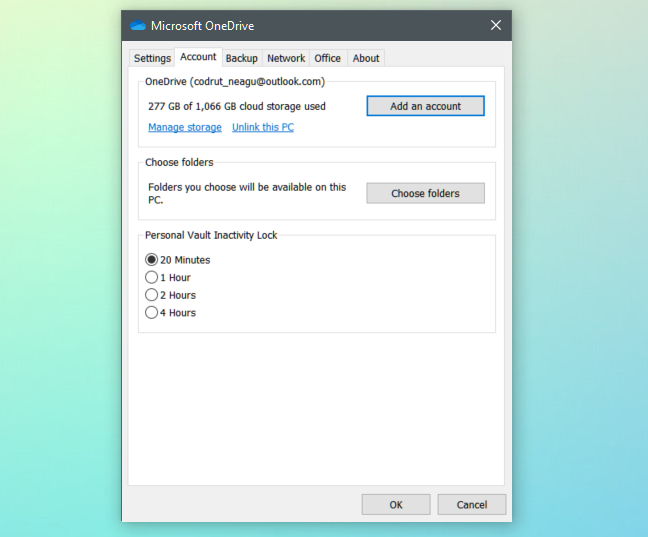Switch to the Settings tab

(x=152, y=58)
